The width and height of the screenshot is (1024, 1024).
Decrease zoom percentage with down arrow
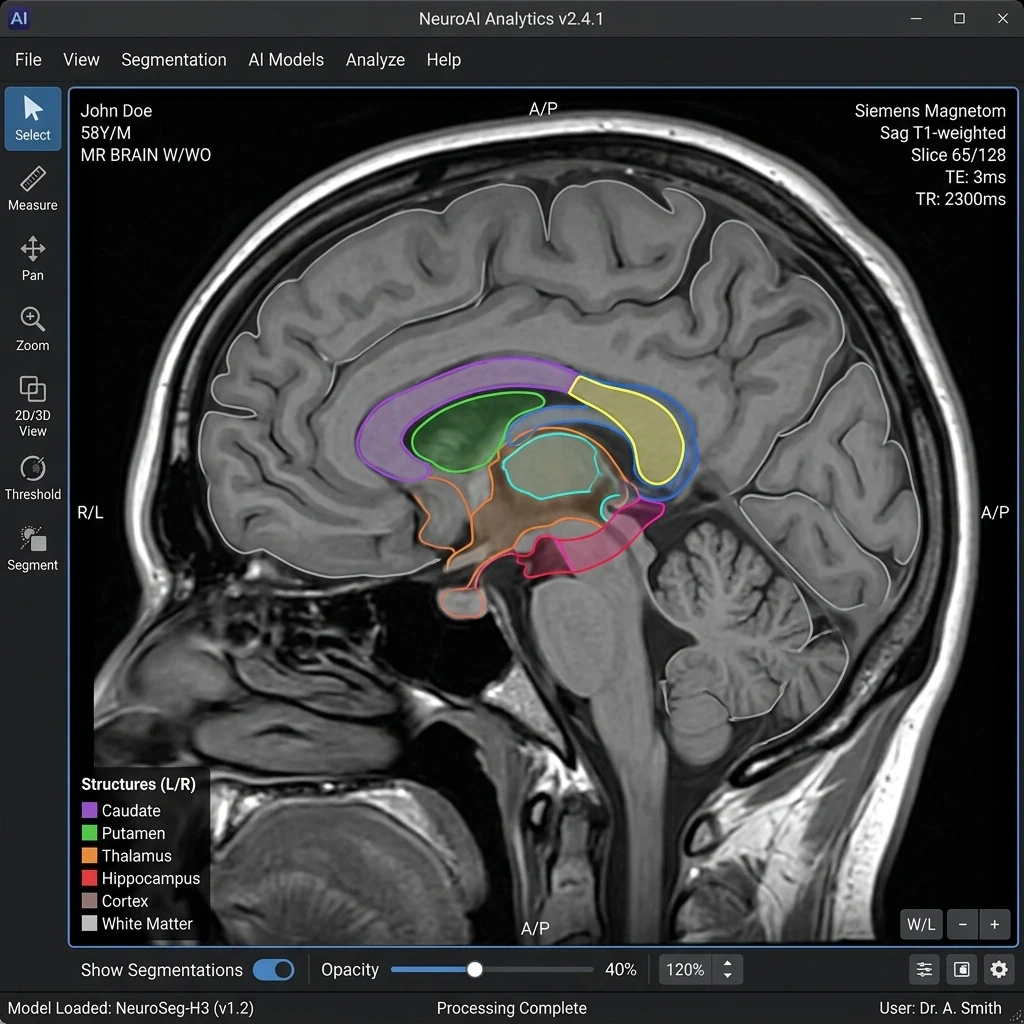click(728, 976)
